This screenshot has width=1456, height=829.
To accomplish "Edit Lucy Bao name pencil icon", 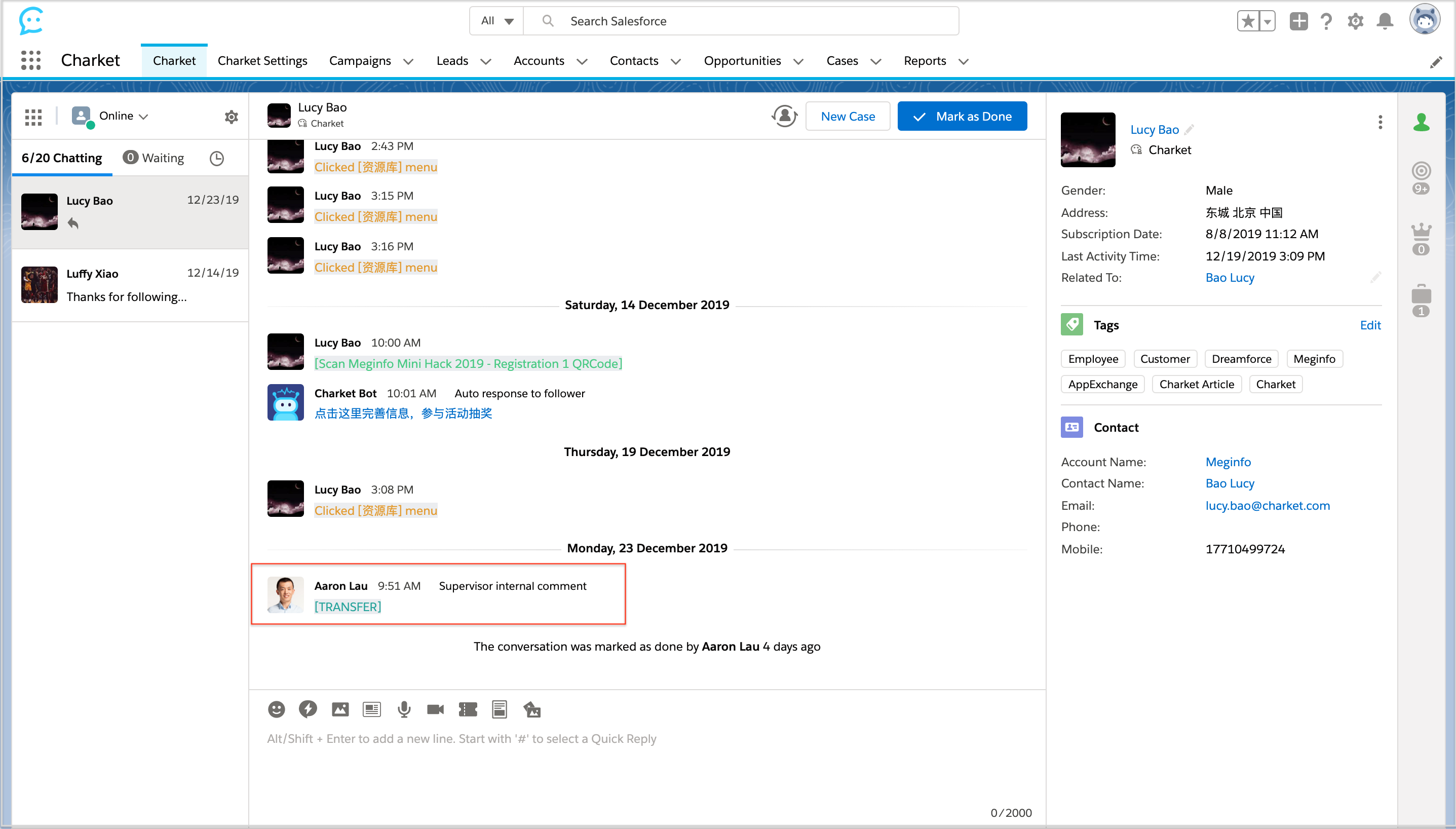I will coord(1189,130).
